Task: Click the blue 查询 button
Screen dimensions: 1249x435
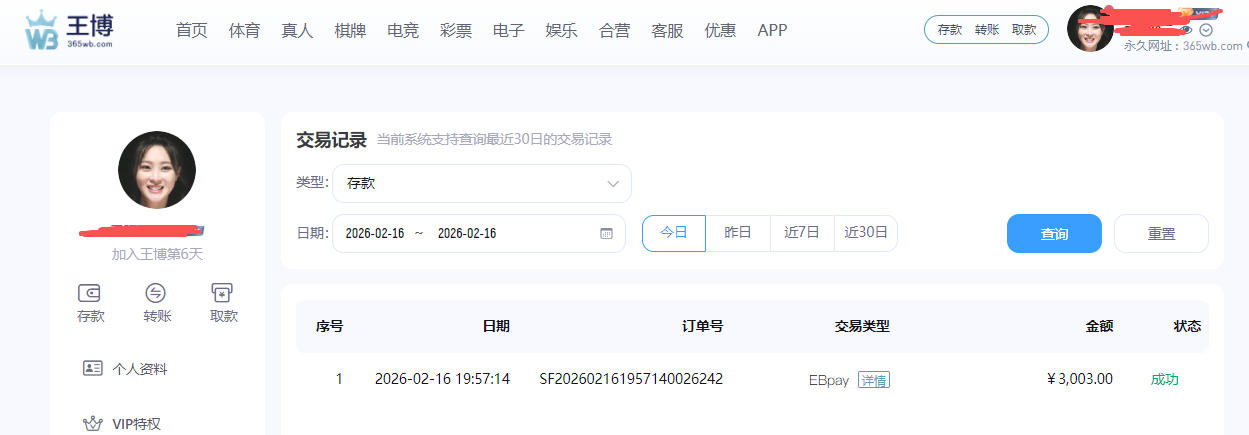Action: point(1054,234)
